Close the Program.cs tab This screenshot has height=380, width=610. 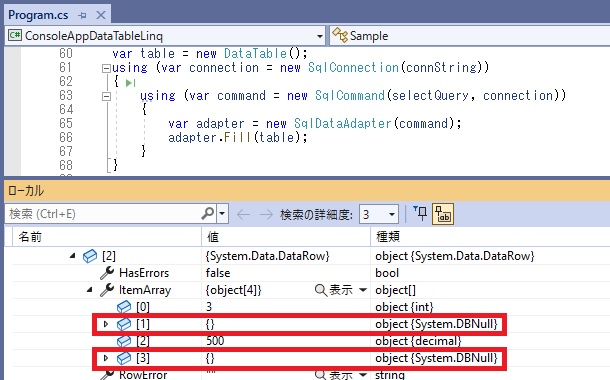point(101,16)
